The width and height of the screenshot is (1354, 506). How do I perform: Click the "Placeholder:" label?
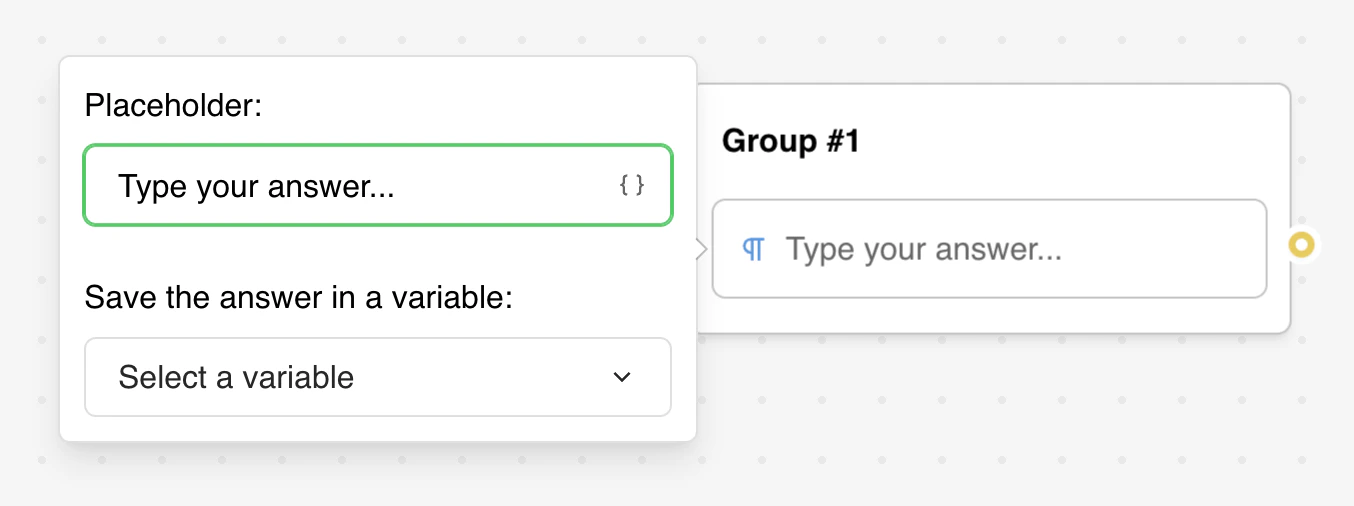[173, 105]
